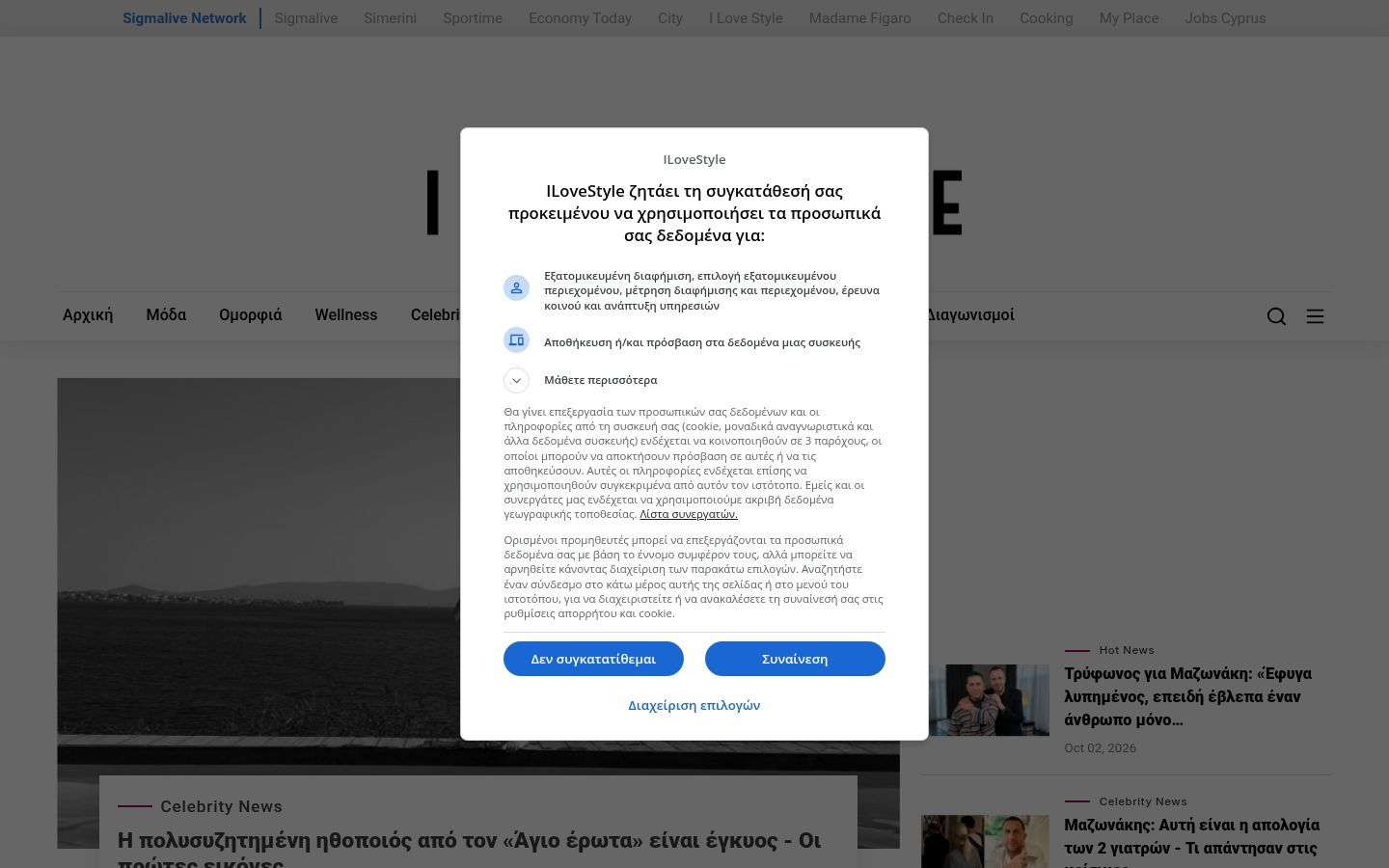Screen dimensions: 1389x868
Task: Click the Oct 02, 2026 date text
Action: (1101, 748)
